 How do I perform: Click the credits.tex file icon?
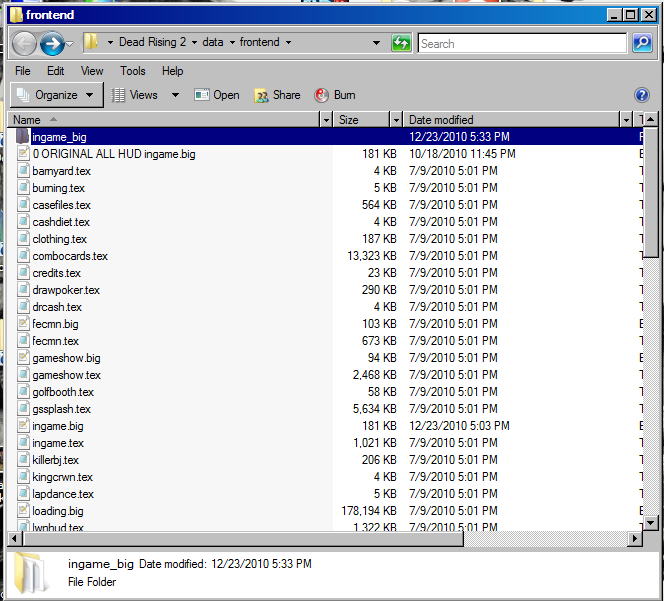tap(23, 272)
